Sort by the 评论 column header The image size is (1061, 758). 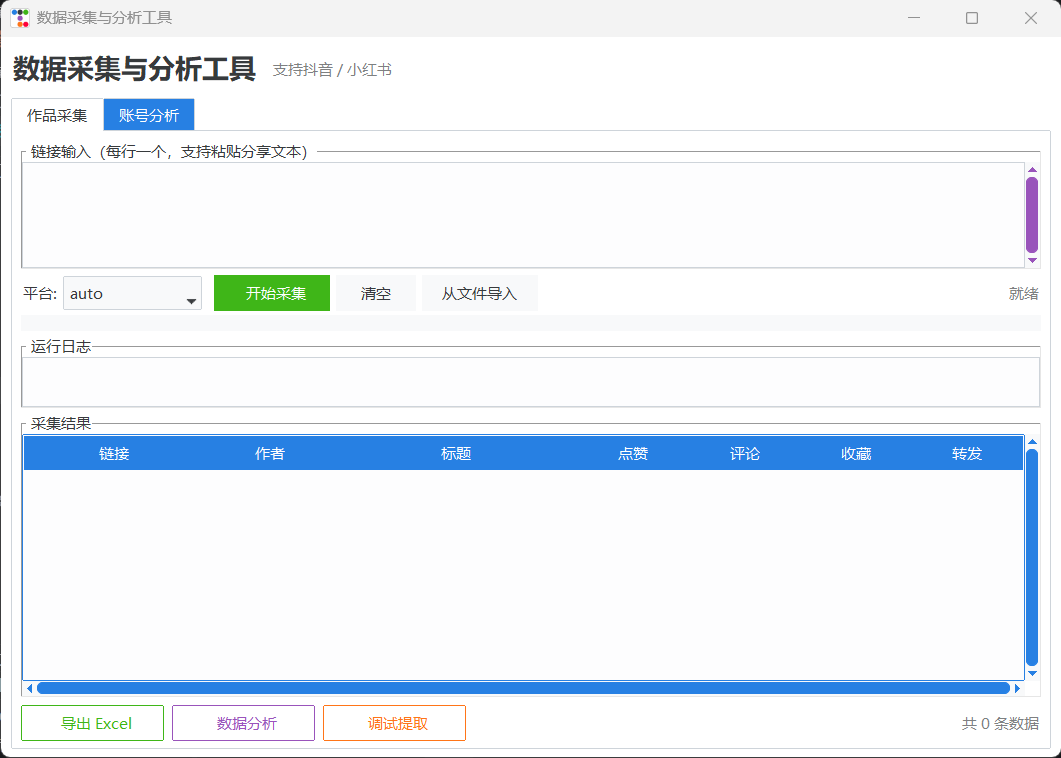(x=744, y=453)
